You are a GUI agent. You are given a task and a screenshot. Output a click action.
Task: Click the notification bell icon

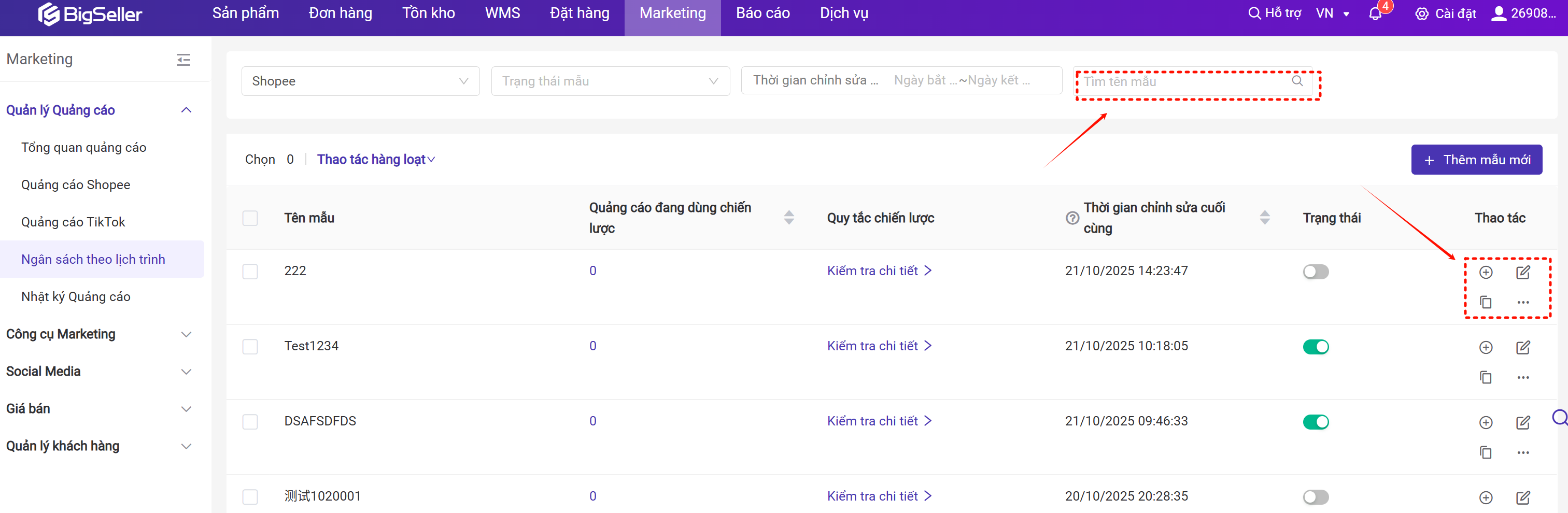[1375, 14]
